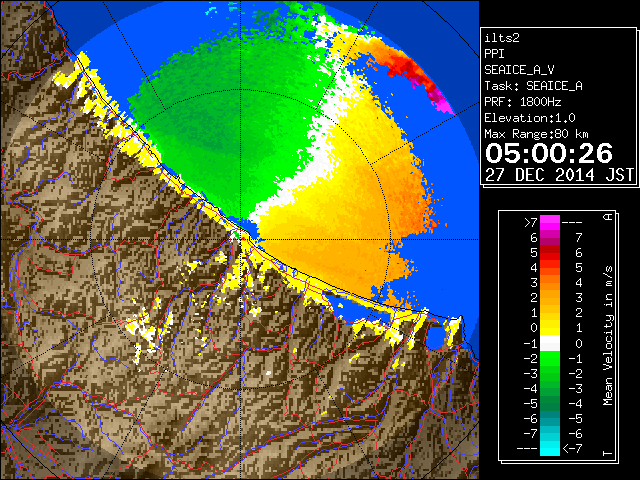Click the "Task: SEAICE_A" line

[533, 86]
